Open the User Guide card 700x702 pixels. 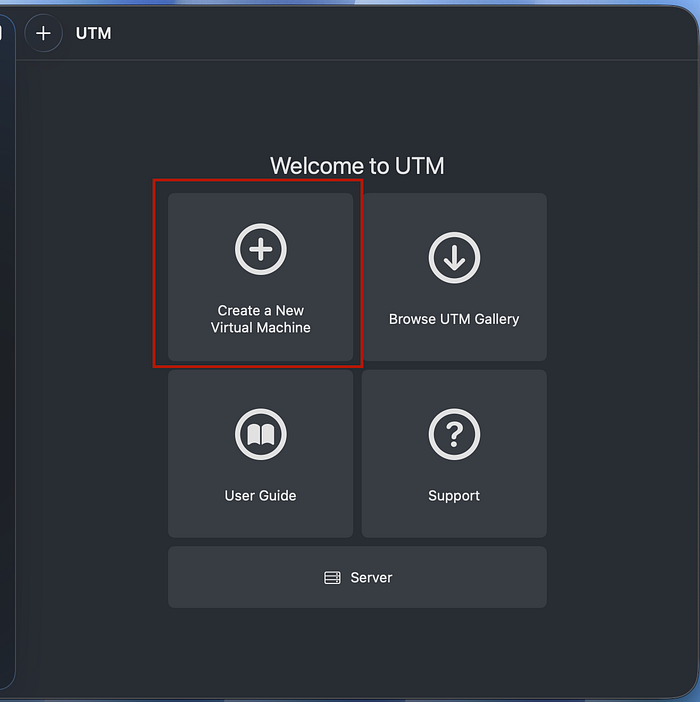tap(260, 454)
